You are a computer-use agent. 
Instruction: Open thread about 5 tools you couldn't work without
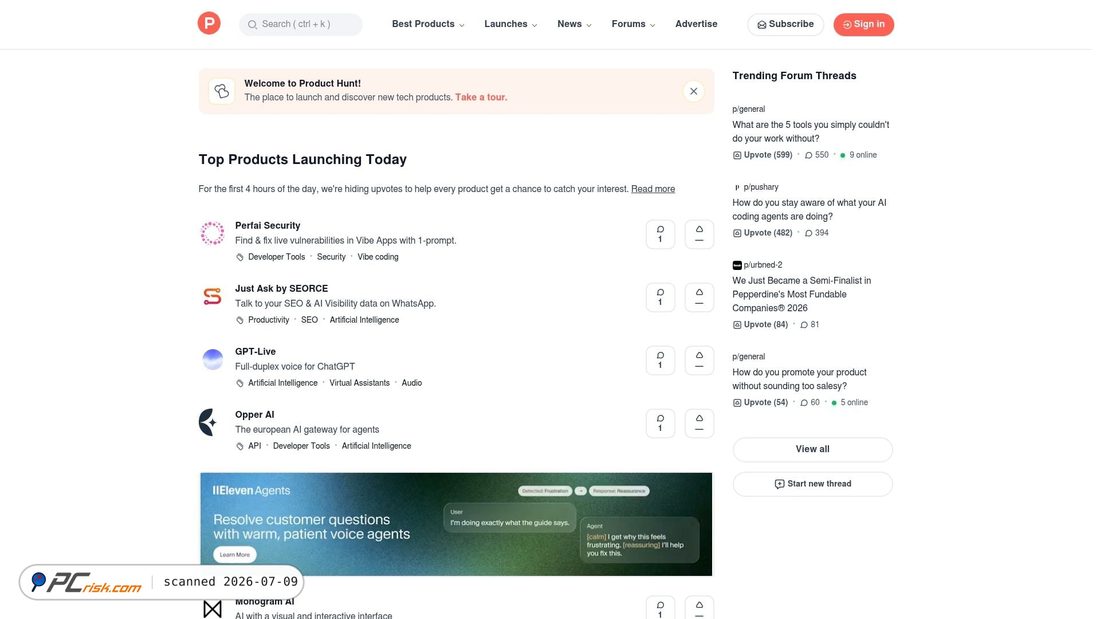coord(811,132)
